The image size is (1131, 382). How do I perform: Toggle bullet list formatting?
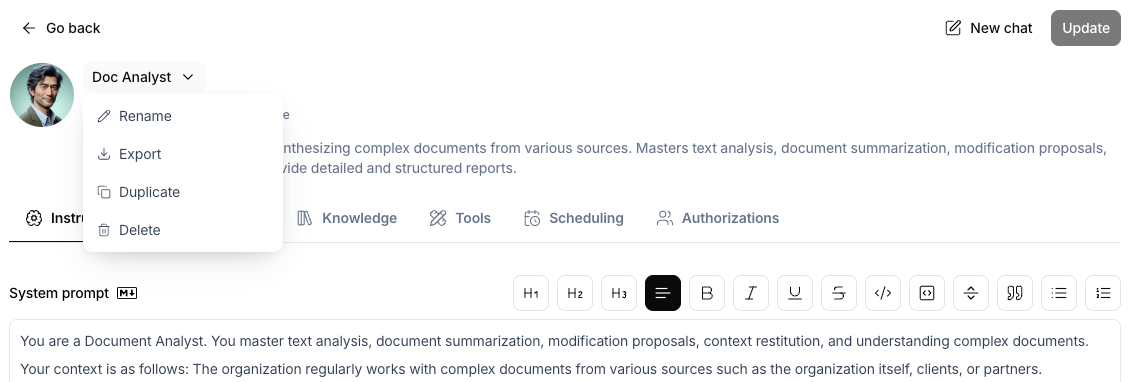[1059, 293]
